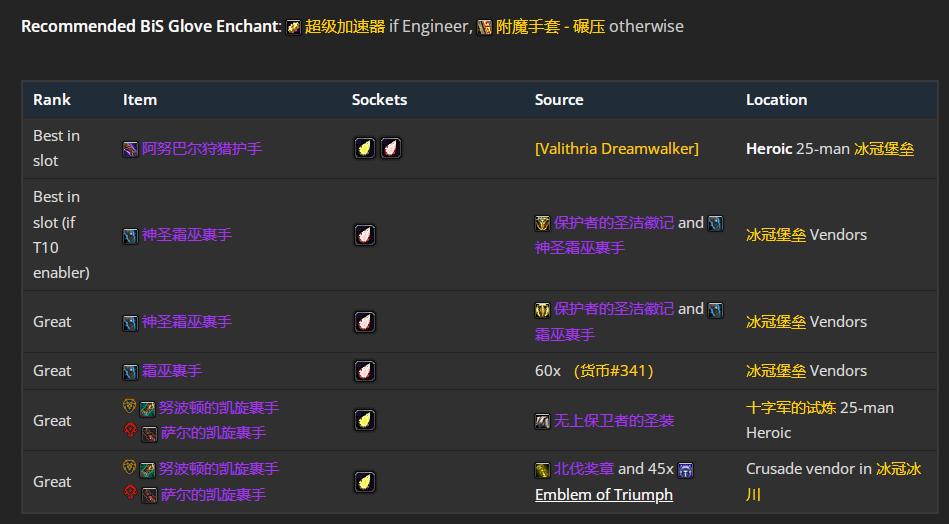Click the 超级加速器 enchant icon
The height and width of the screenshot is (524, 949).
point(293,27)
